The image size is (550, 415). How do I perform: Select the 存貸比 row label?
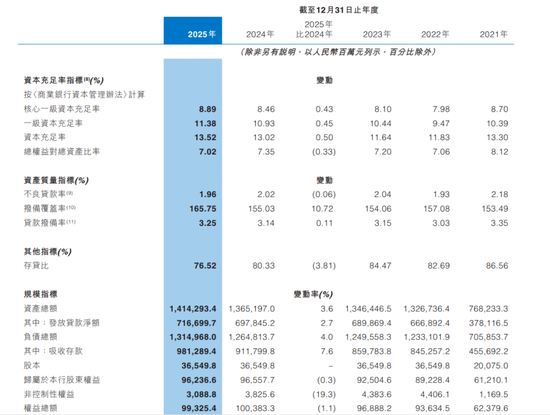[x=36, y=266]
